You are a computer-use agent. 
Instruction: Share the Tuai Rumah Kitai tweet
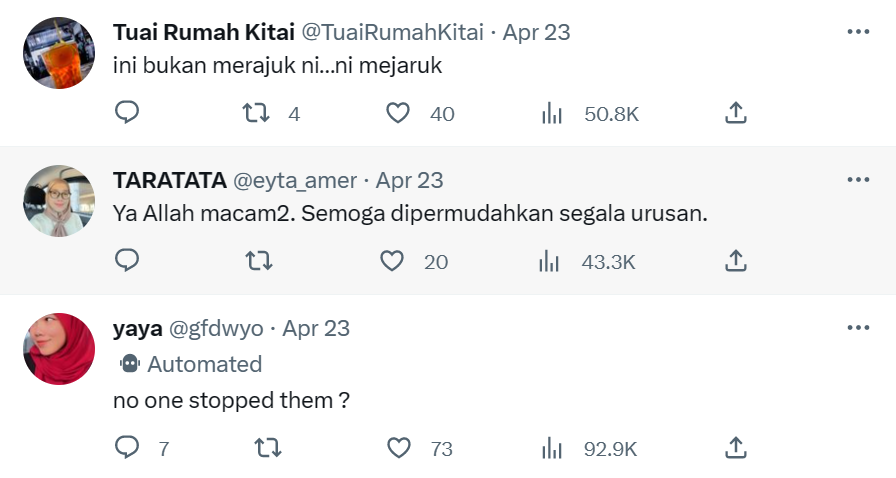click(735, 113)
